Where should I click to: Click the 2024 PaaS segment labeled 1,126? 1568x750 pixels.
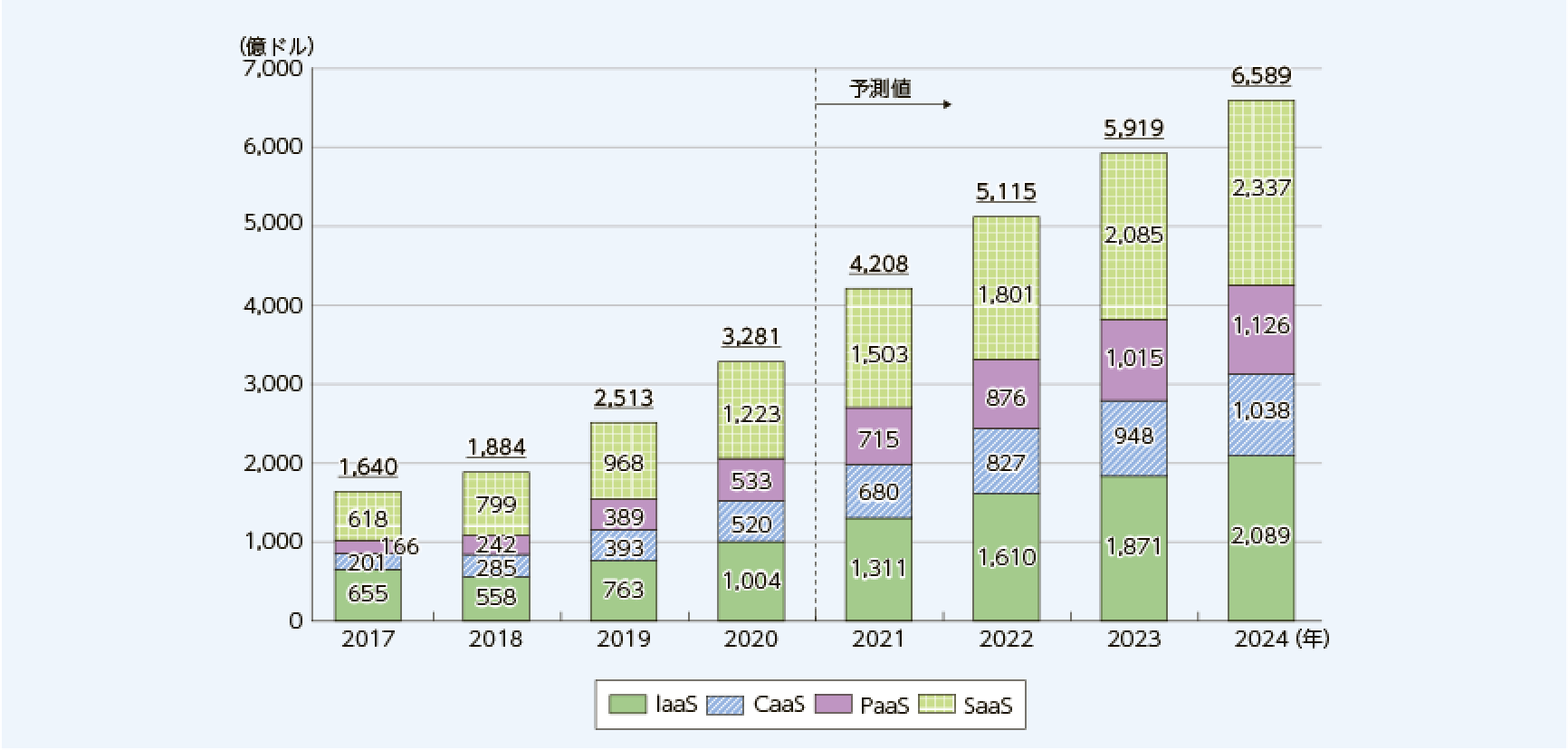pyautogui.click(x=1261, y=330)
